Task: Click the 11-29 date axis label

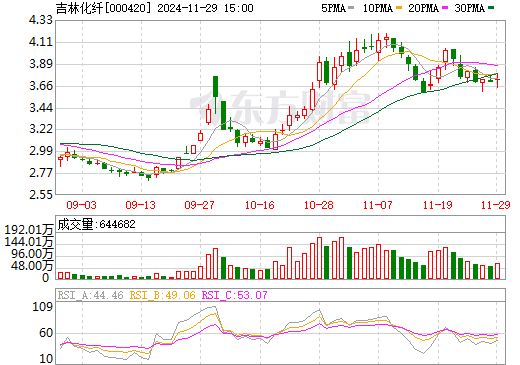Action: [496, 205]
